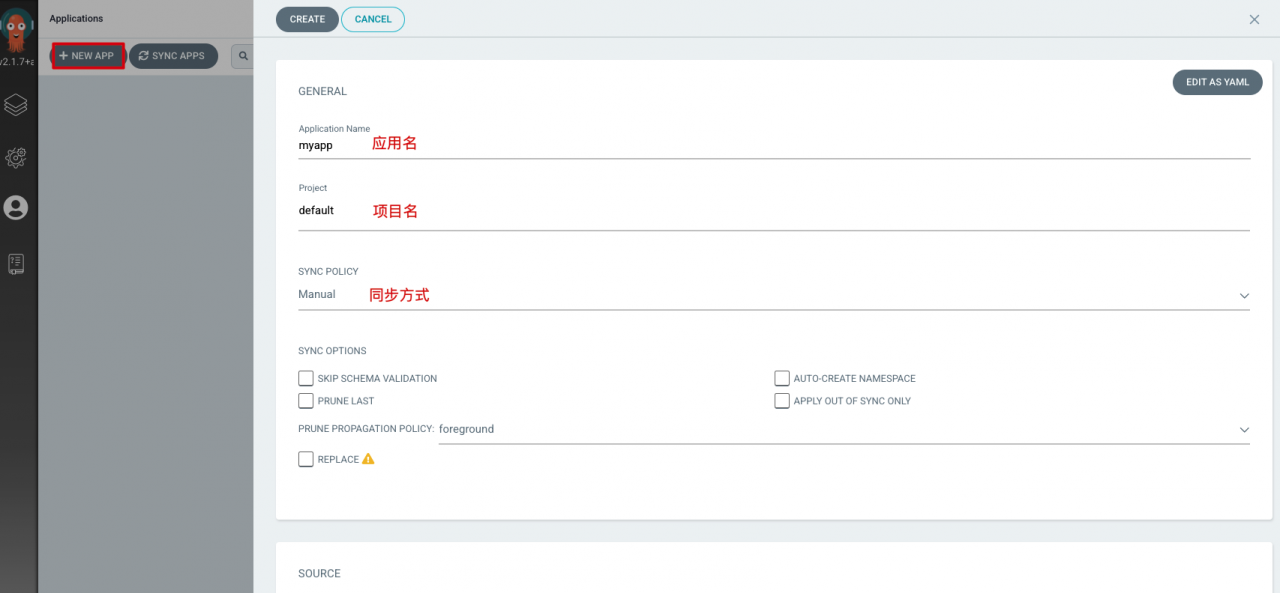Close the new app panel with X
Image resolution: width=1280 pixels, height=593 pixels.
tap(1254, 19)
